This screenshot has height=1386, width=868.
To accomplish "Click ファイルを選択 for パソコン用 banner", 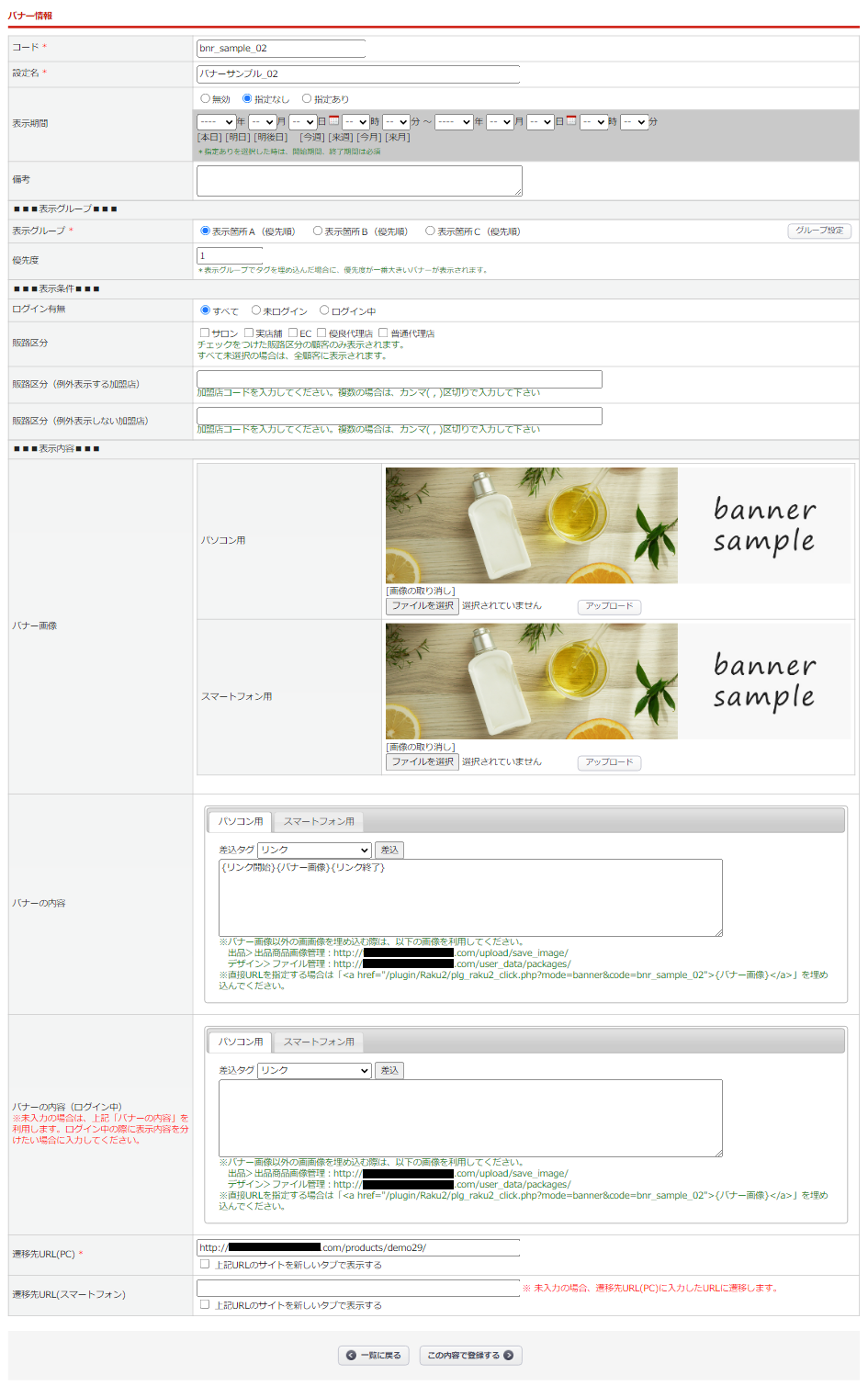I will (423, 606).
